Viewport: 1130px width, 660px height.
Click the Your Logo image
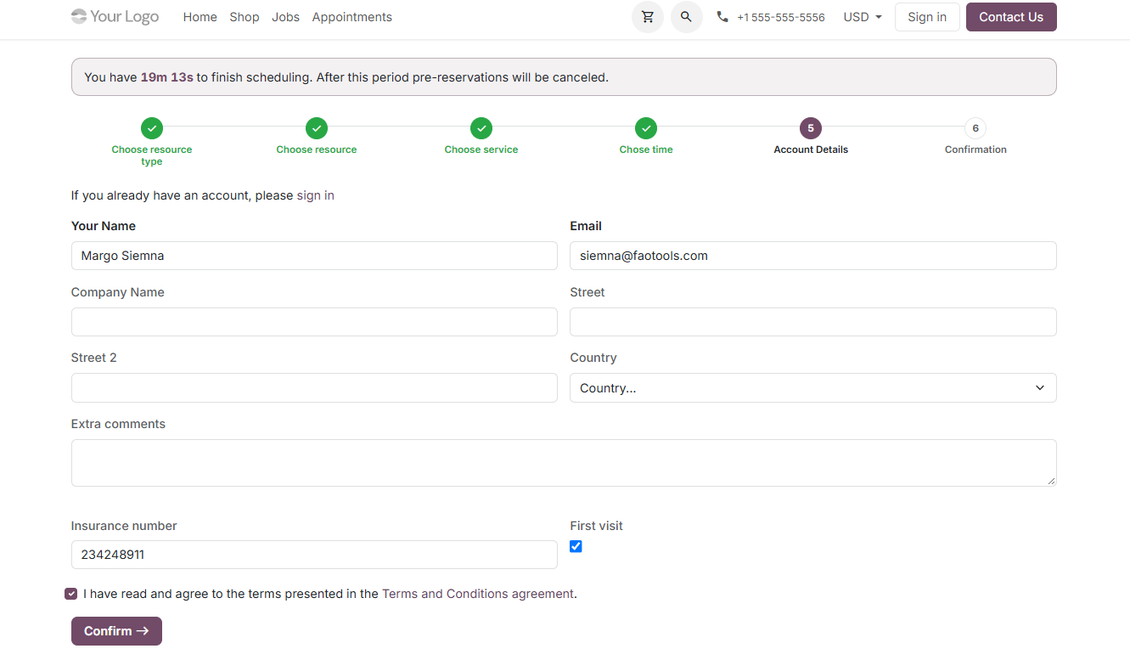[x=115, y=17]
